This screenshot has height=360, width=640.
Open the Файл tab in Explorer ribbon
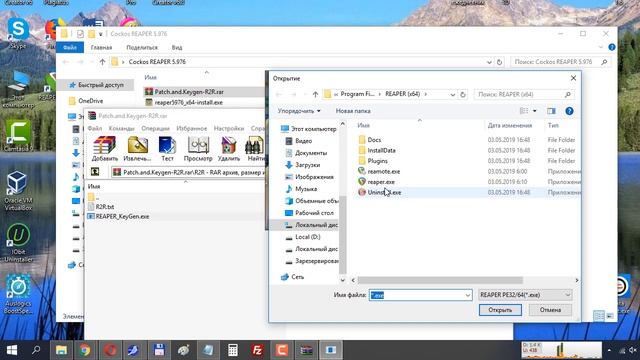pyautogui.click(x=70, y=47)
